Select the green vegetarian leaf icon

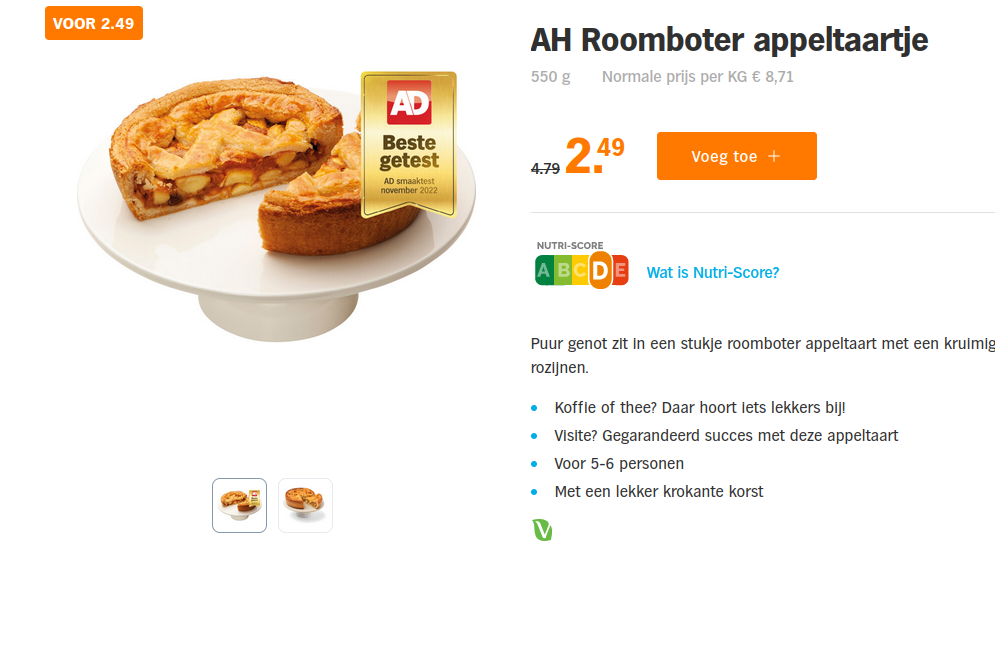pyautogui.click(x=542, y=530)
